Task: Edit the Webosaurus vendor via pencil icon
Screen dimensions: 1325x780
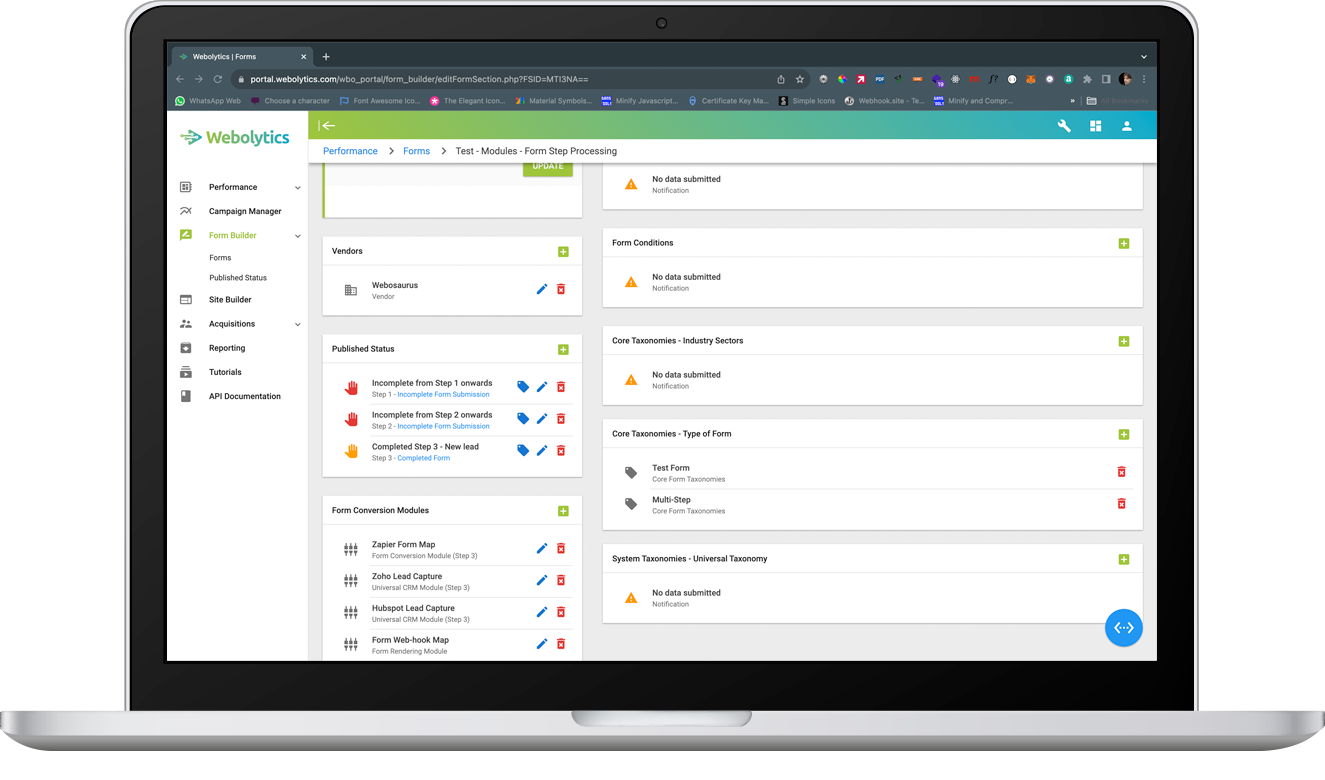Action: 541,289
